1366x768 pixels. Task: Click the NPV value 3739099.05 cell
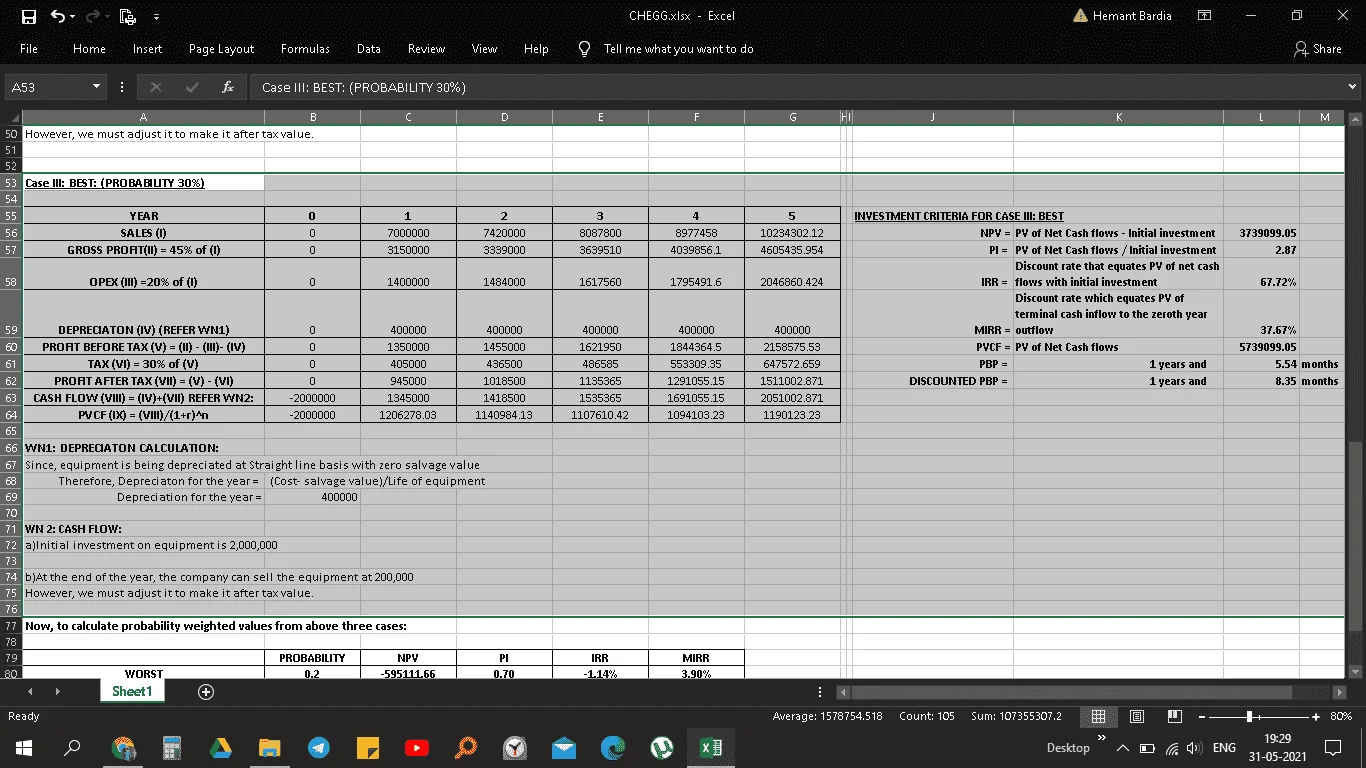(1261, 233)
